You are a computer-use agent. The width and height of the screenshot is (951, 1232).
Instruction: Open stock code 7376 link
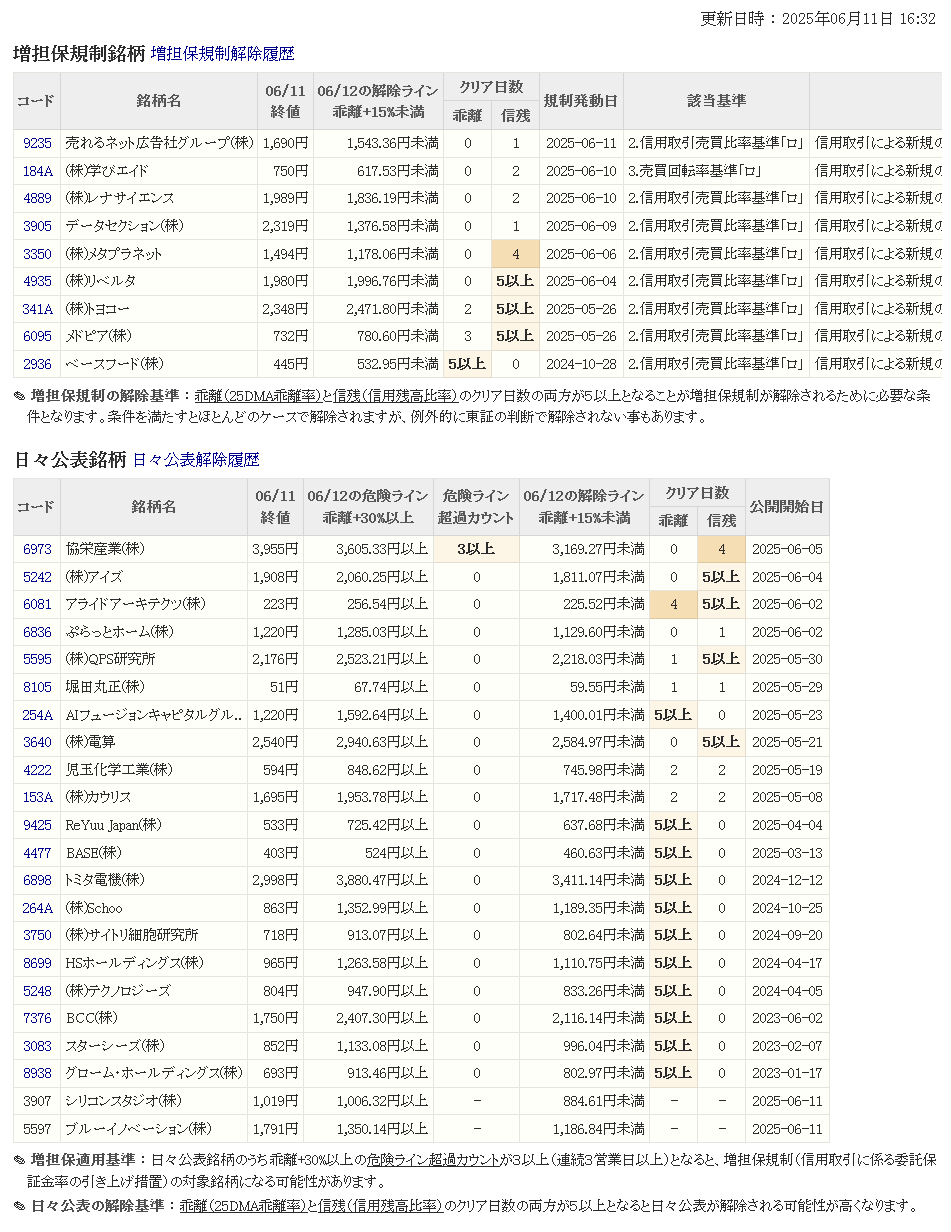[37, 1018]
